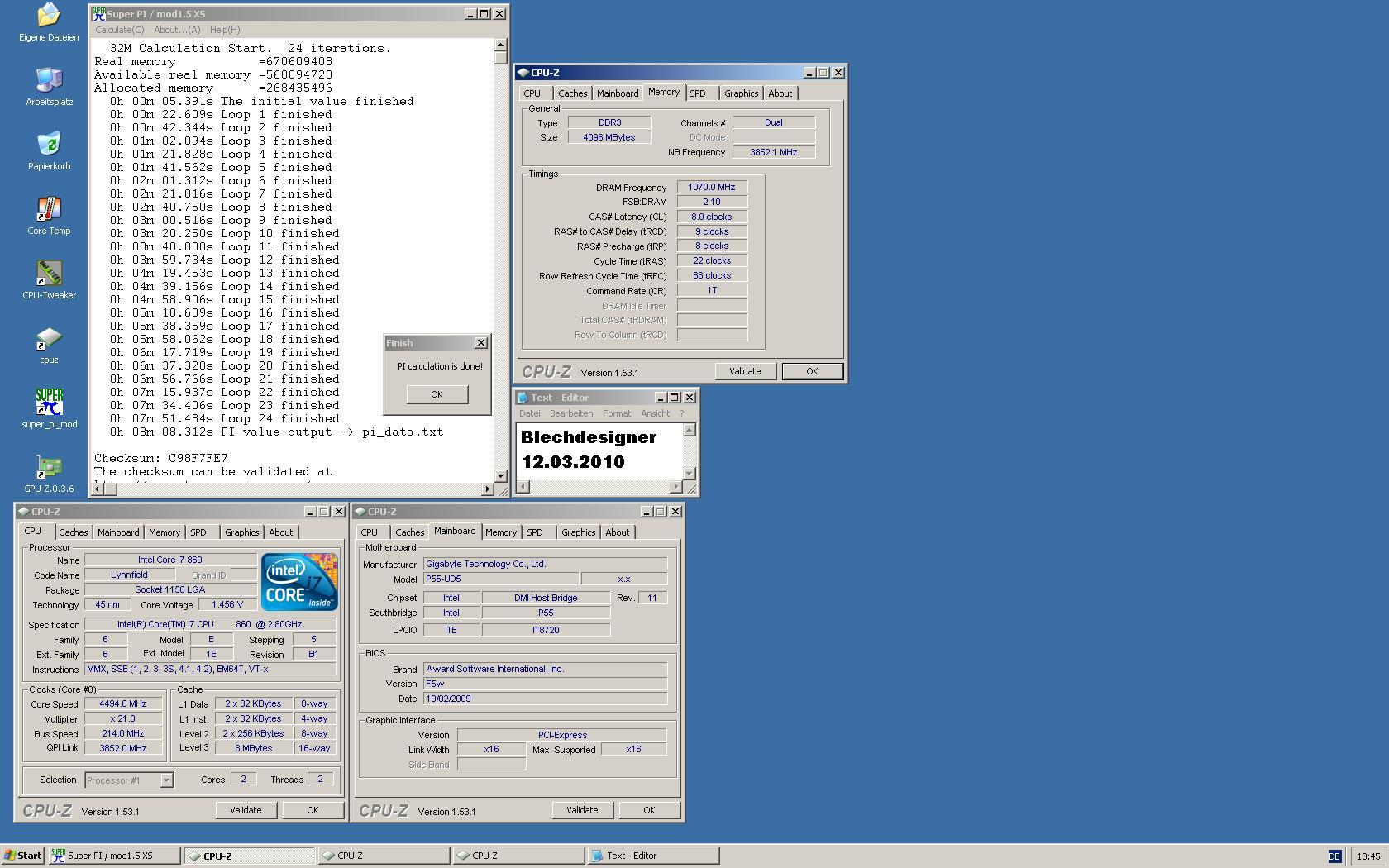The height and width of the screenshot is (868, 1389).
Task: Switch to Super PI / mod1.5 XS taskbar button
Action: 114,856
